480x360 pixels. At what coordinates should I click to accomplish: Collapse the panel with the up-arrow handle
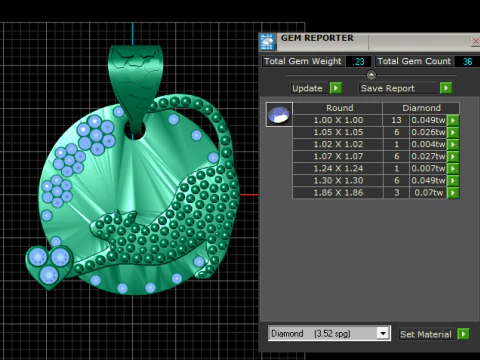pos(371,75)
